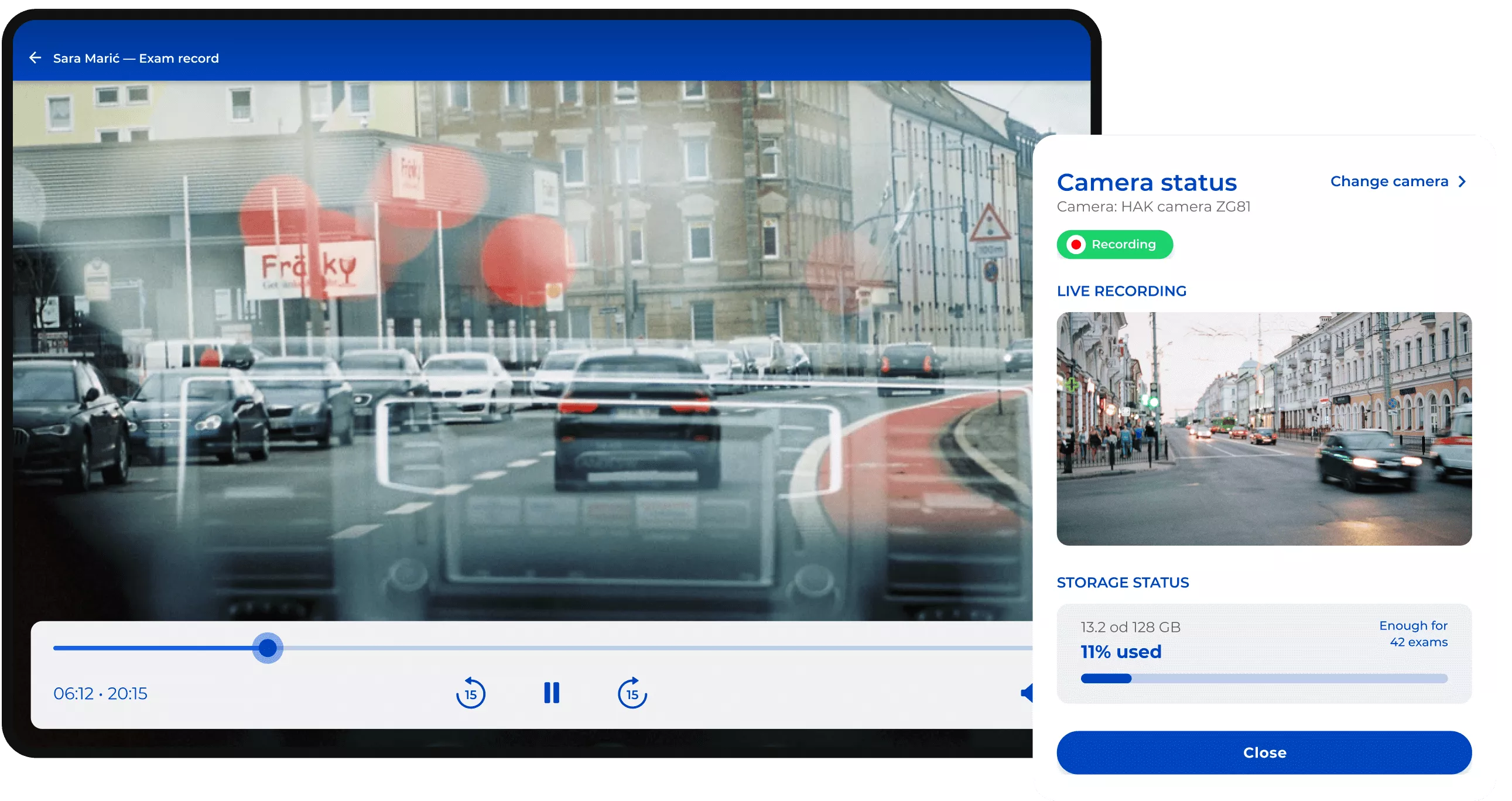Screen dimensions: 1512x801
Task: Click the back arrow in header
Action: point(35,58)
